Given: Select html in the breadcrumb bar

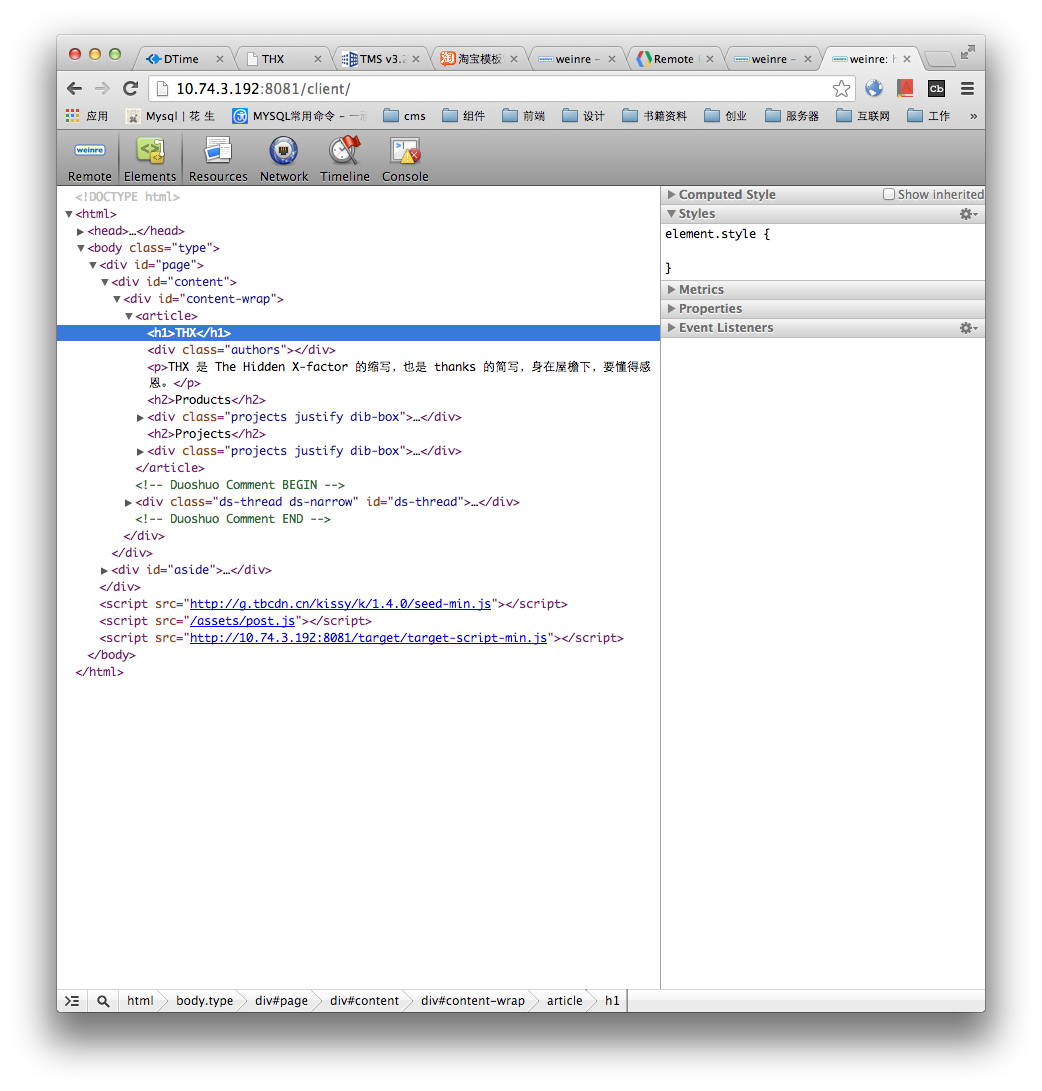Looking at the screenshot, I should pyautogui.click(x=140, y=1001).
